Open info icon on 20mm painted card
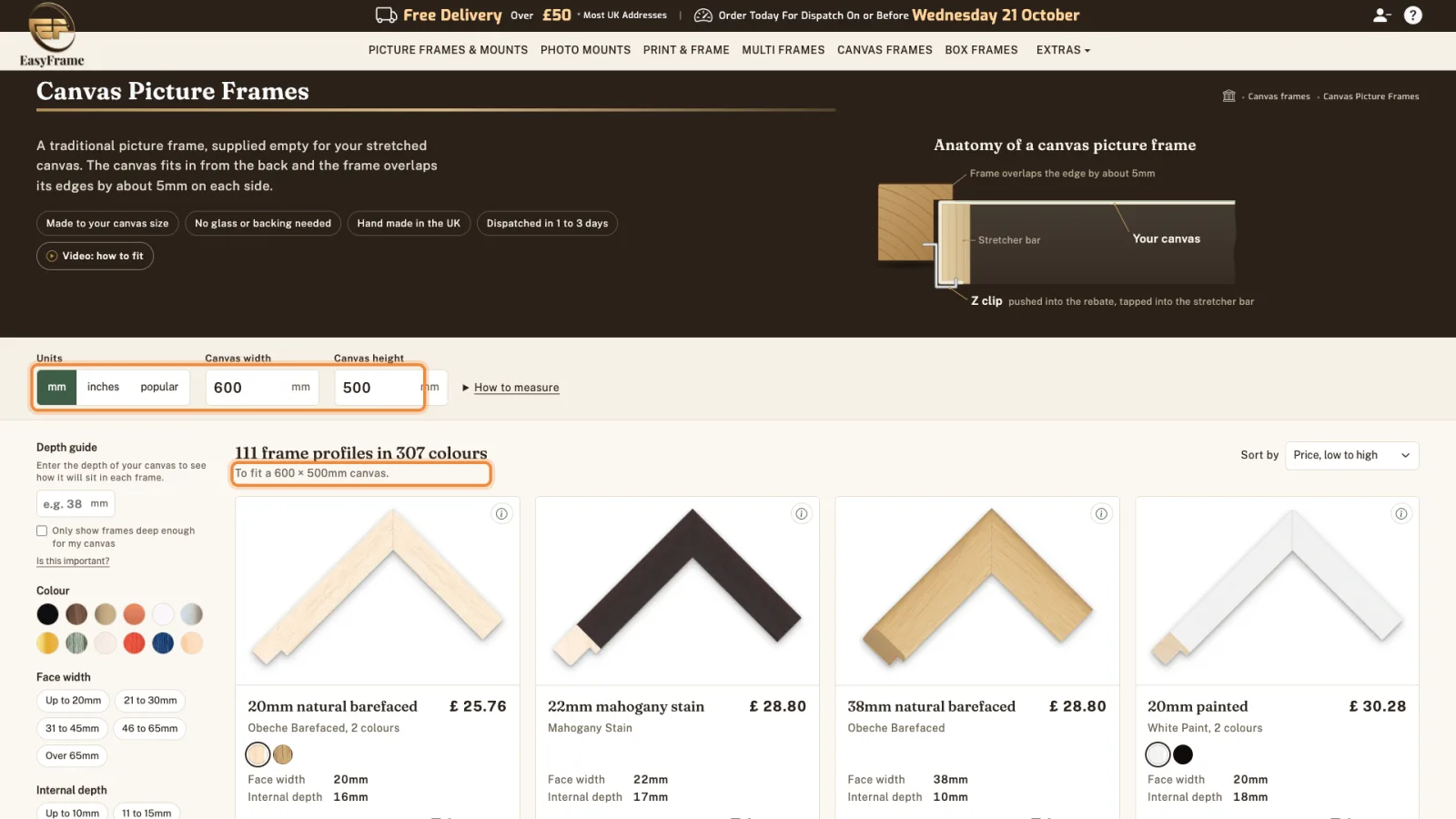Screen dimensions: 1456x819 (x=1401, y=514)
